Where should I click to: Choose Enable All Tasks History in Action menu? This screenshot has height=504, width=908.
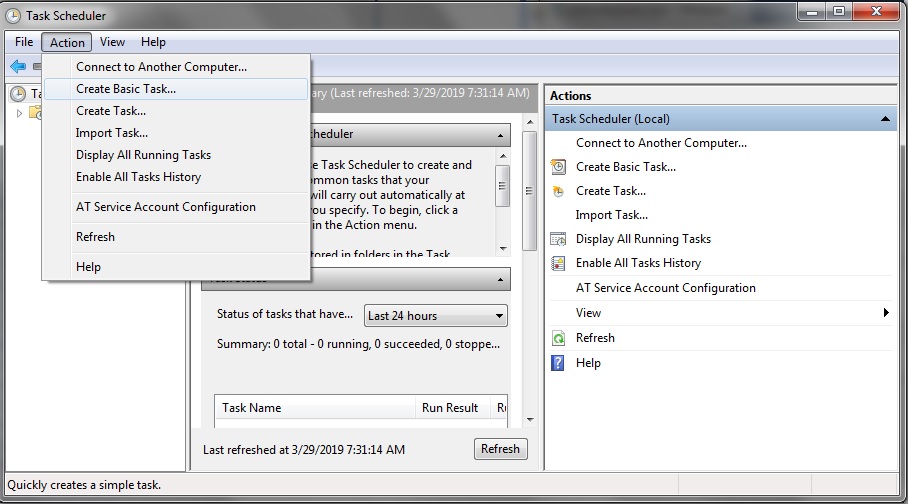176,177
